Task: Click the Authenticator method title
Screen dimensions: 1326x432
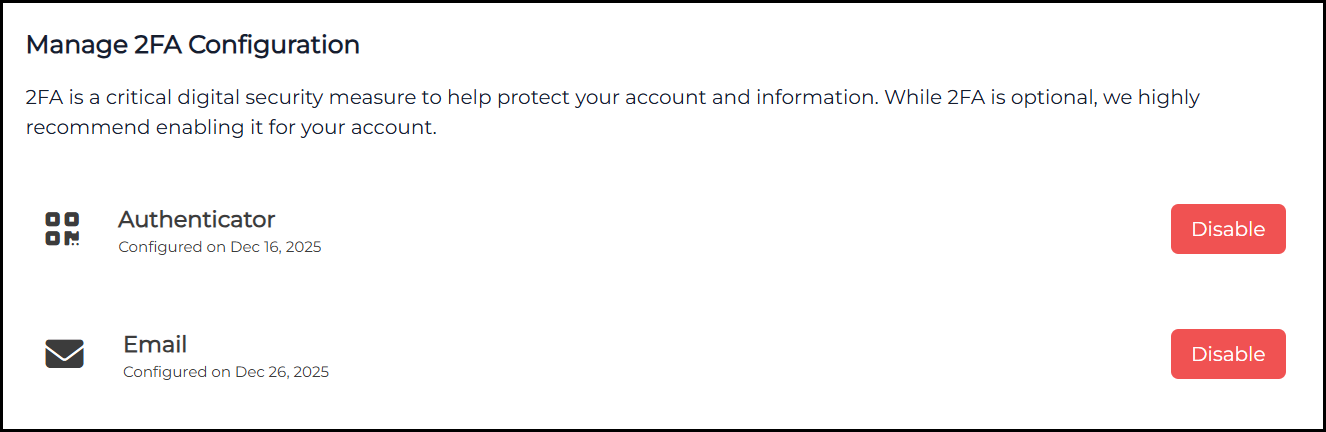Action: [x=196, y=219]
